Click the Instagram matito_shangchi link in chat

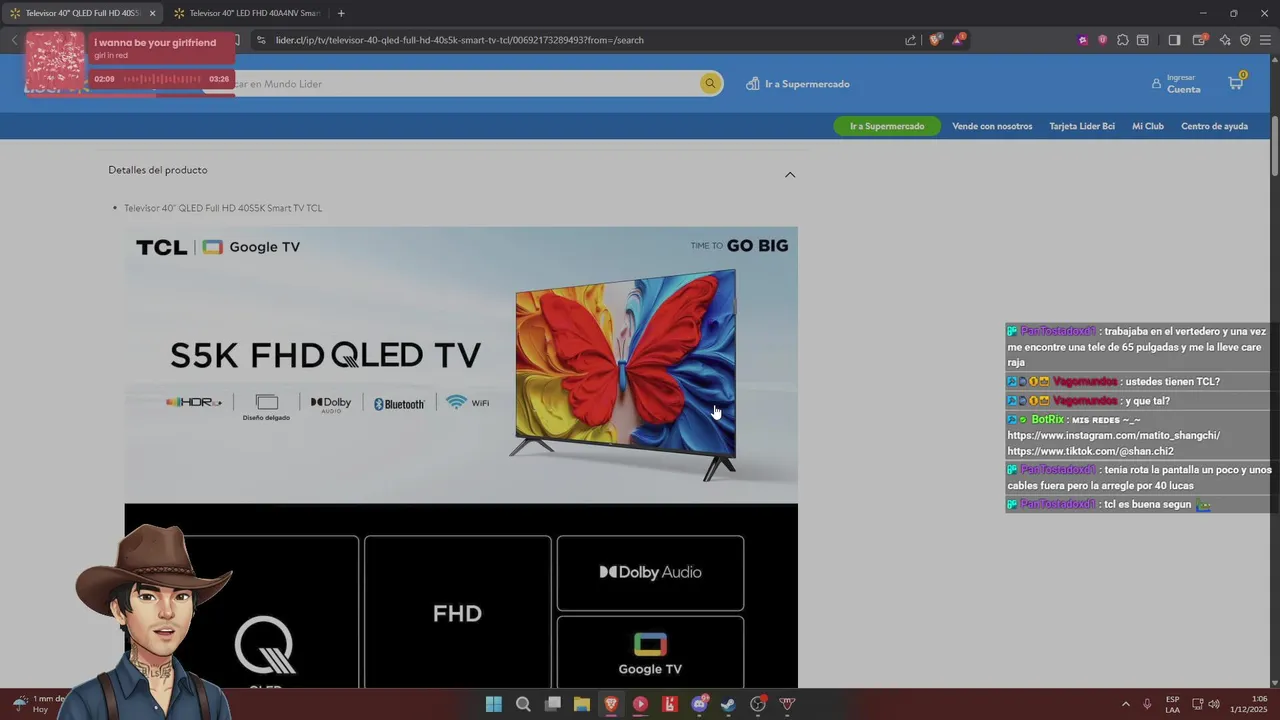1113,435
